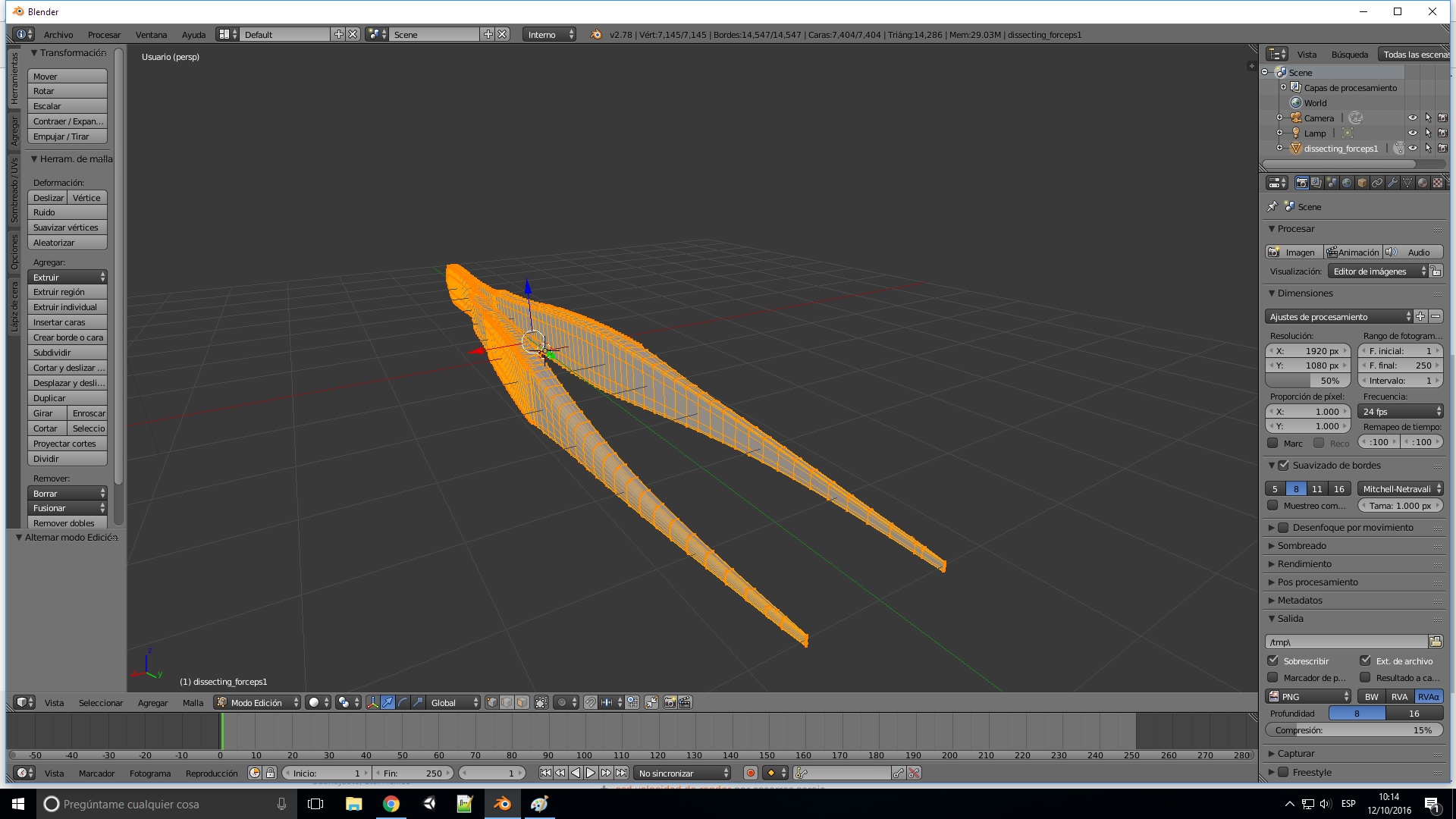Image resolution: width=1456 pixels, height=819 pixels.
Task: Open the World properties globe tab
Action: (1347, 183)
